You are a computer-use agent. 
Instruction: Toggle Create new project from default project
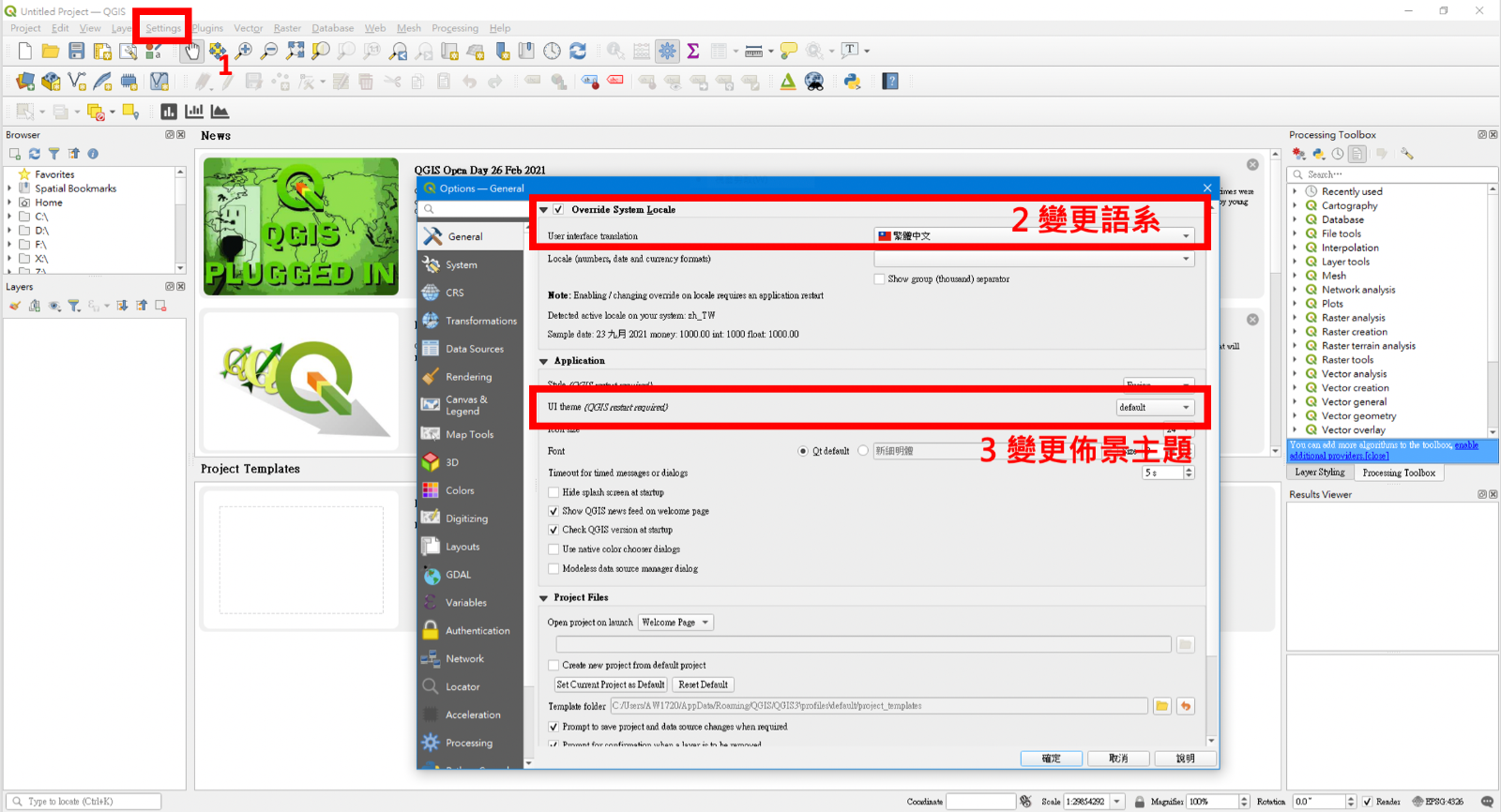tap(553, 665)
